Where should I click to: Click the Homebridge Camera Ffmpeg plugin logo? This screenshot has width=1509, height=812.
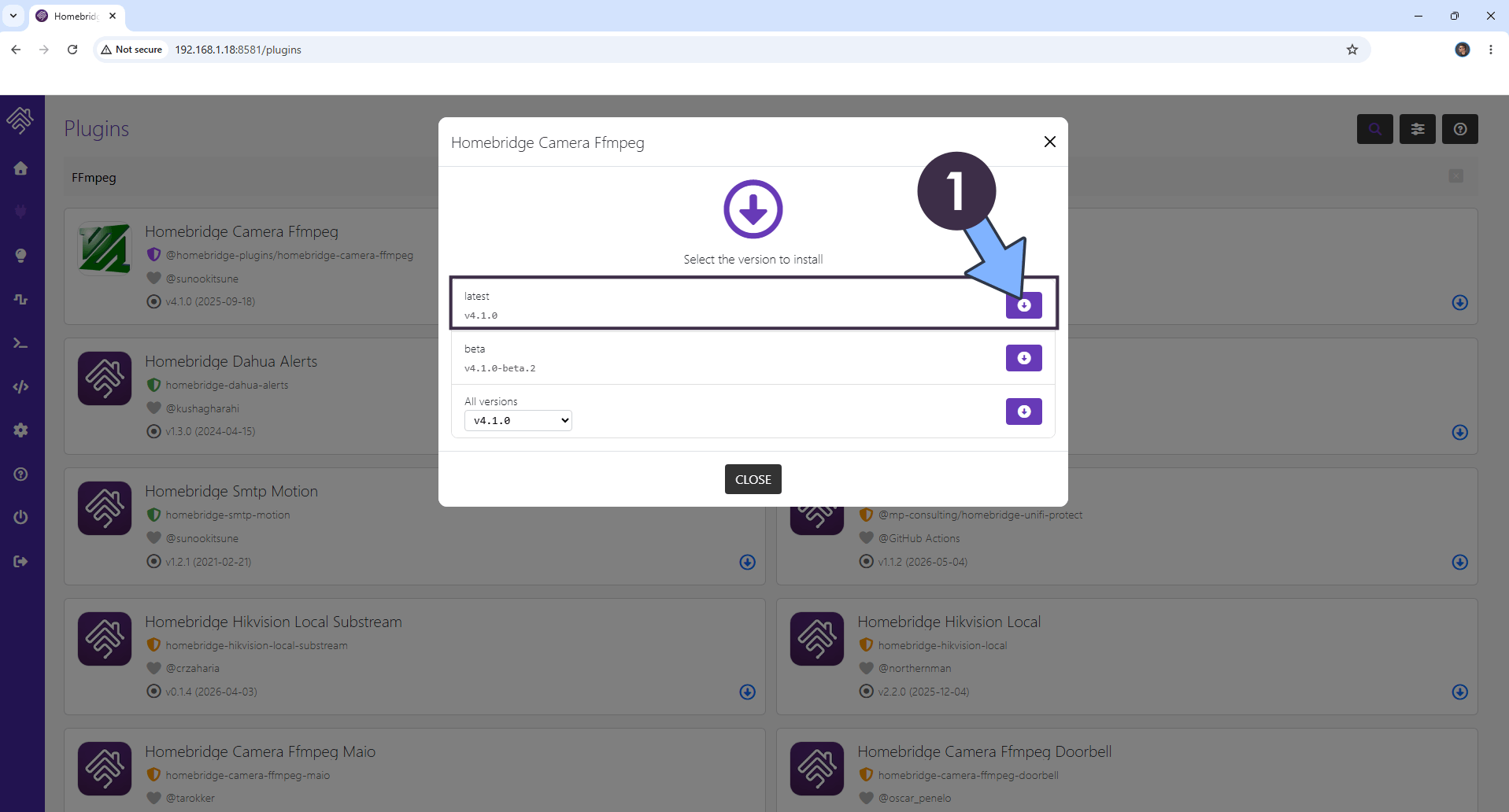(x=105, y=249)
